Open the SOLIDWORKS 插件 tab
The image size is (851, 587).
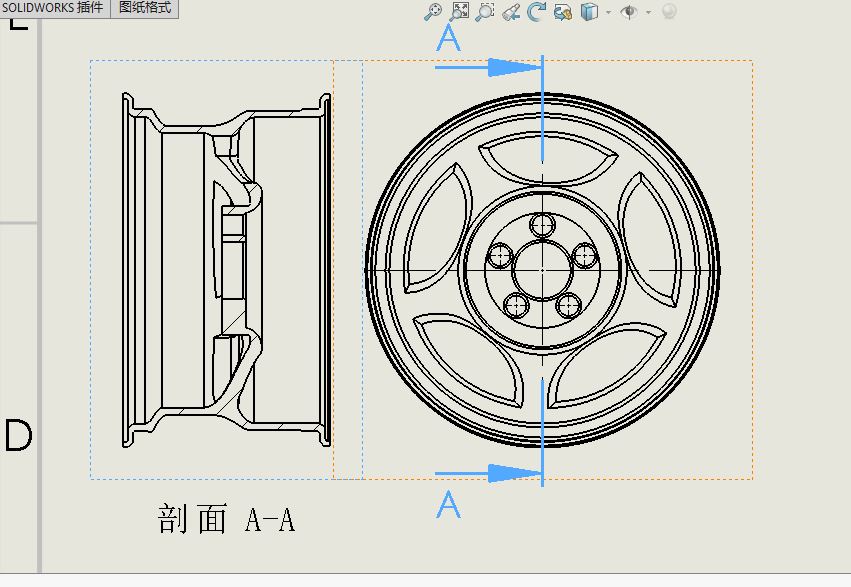[x=53, y=8]
